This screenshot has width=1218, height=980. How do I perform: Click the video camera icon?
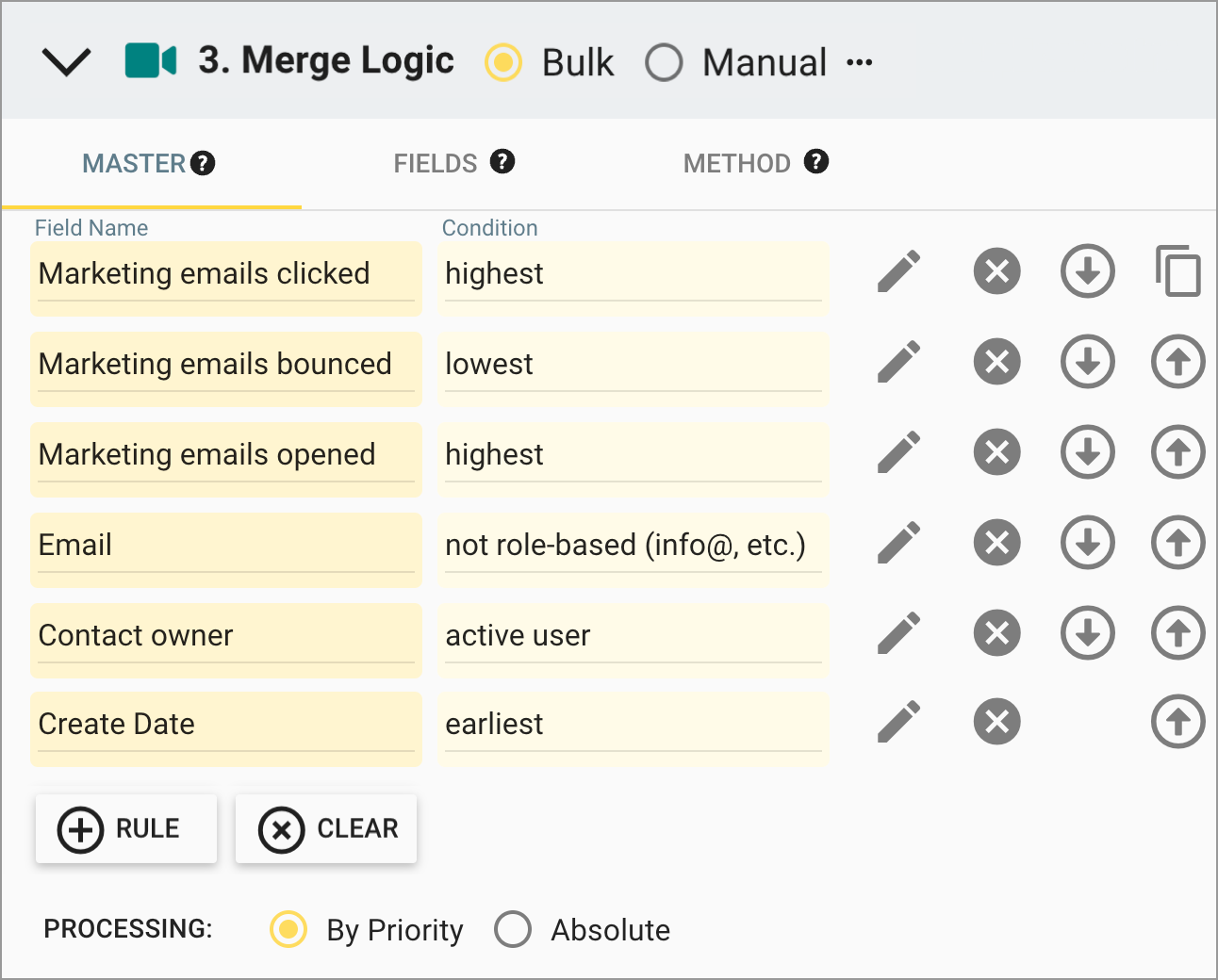(149, 60)
